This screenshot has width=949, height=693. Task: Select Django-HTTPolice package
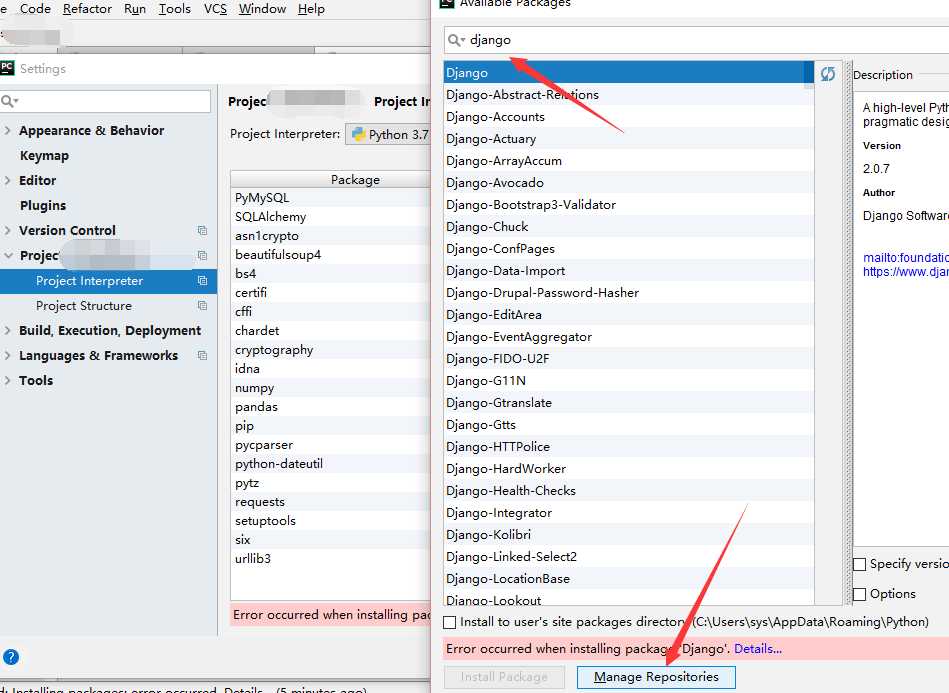click(x=628, y=447)
